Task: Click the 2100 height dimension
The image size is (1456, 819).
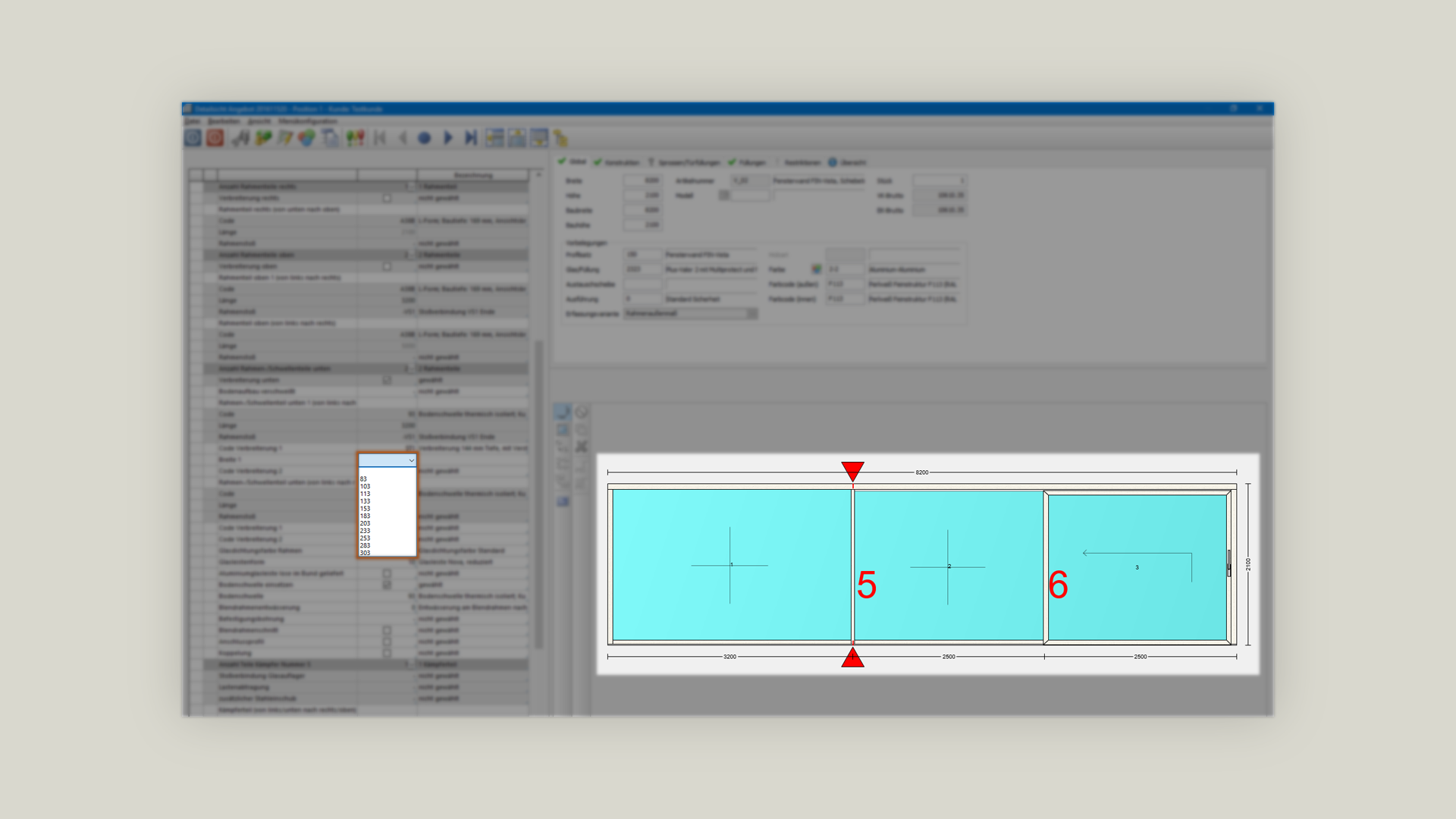Action: (1248, 564)
